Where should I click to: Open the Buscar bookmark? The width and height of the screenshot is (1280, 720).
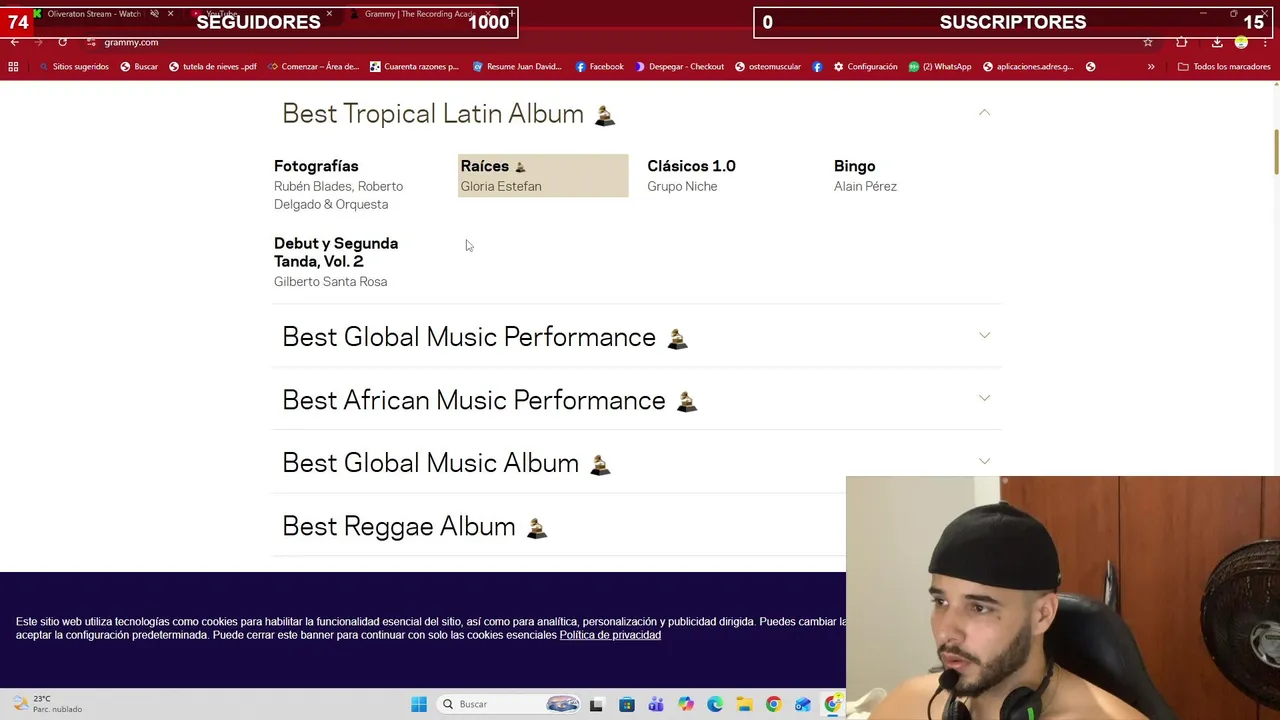139,67
